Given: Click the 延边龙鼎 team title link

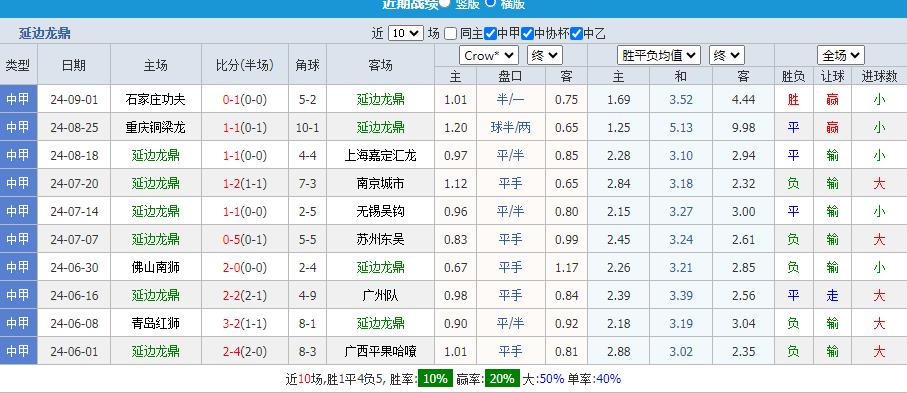Looking at the screenshot, I should pyautogui.click(x=45, y=33).
